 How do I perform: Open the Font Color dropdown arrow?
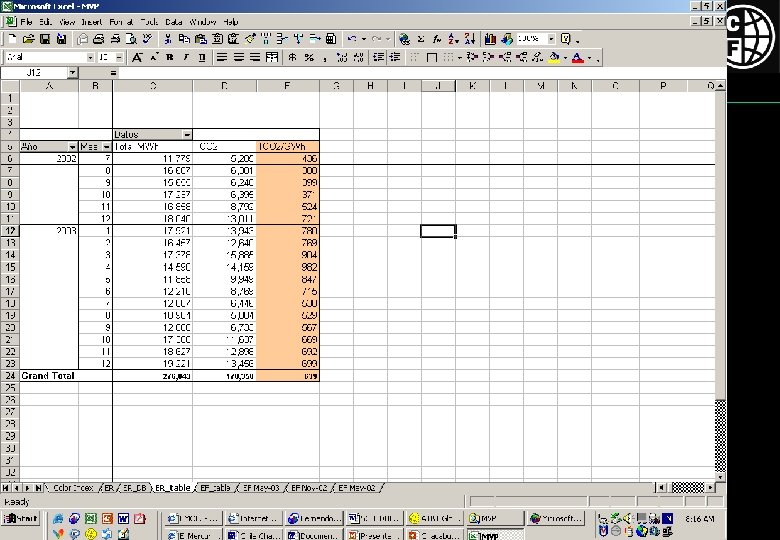[x=589, y=58]
